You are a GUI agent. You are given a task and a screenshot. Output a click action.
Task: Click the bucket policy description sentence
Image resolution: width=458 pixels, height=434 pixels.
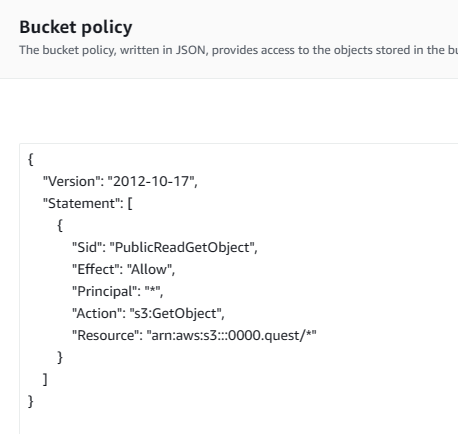click(x=238, y=50)
